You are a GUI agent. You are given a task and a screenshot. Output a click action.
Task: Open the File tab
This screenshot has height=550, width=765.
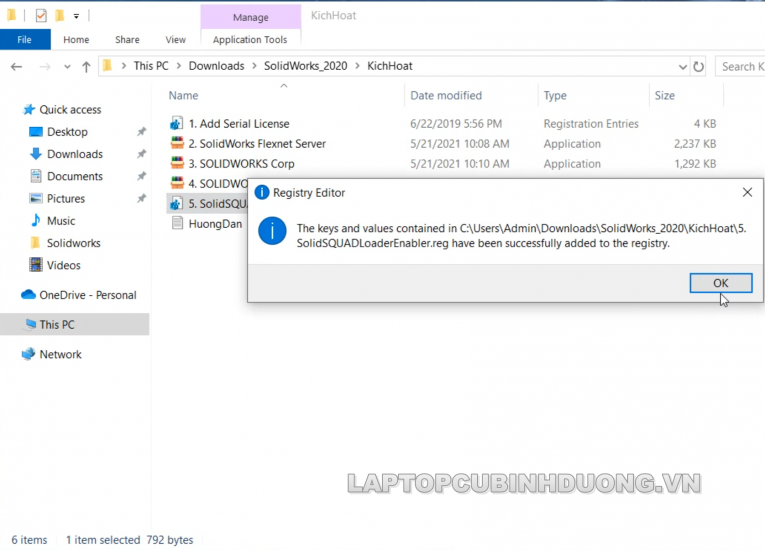(25, 40)
